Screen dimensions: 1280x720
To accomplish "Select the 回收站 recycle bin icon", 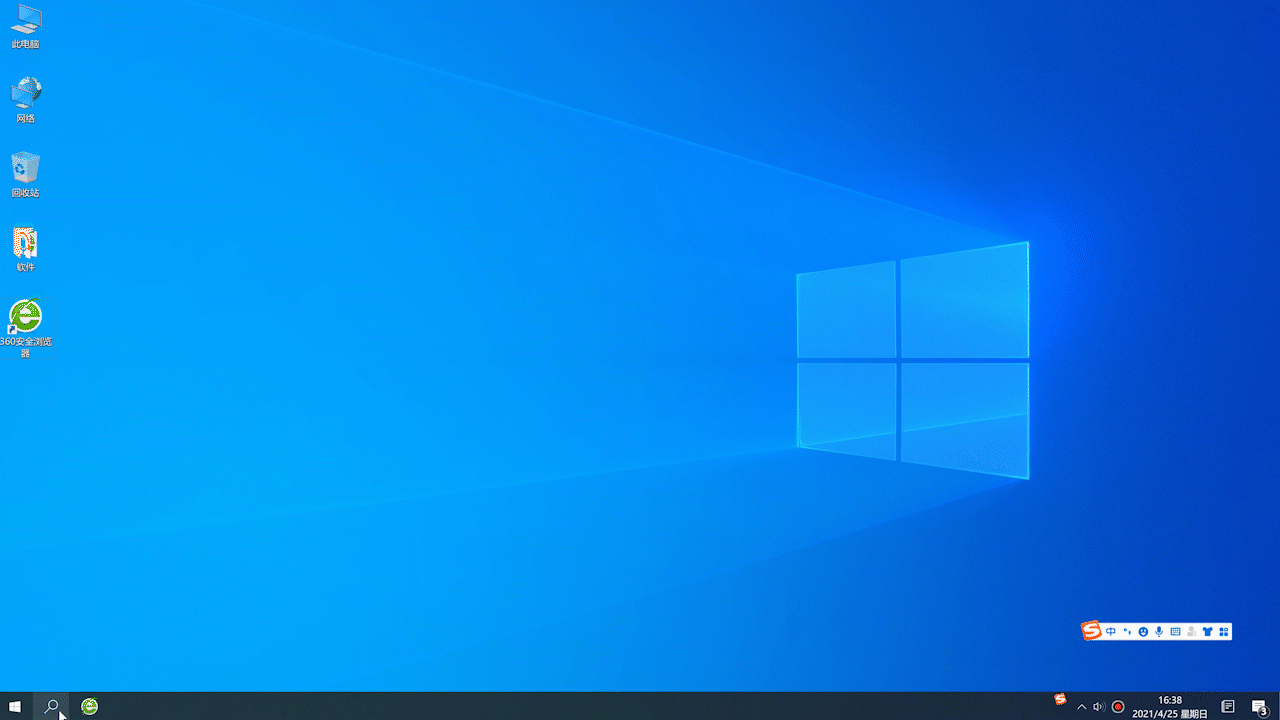I will coord(26,175).
